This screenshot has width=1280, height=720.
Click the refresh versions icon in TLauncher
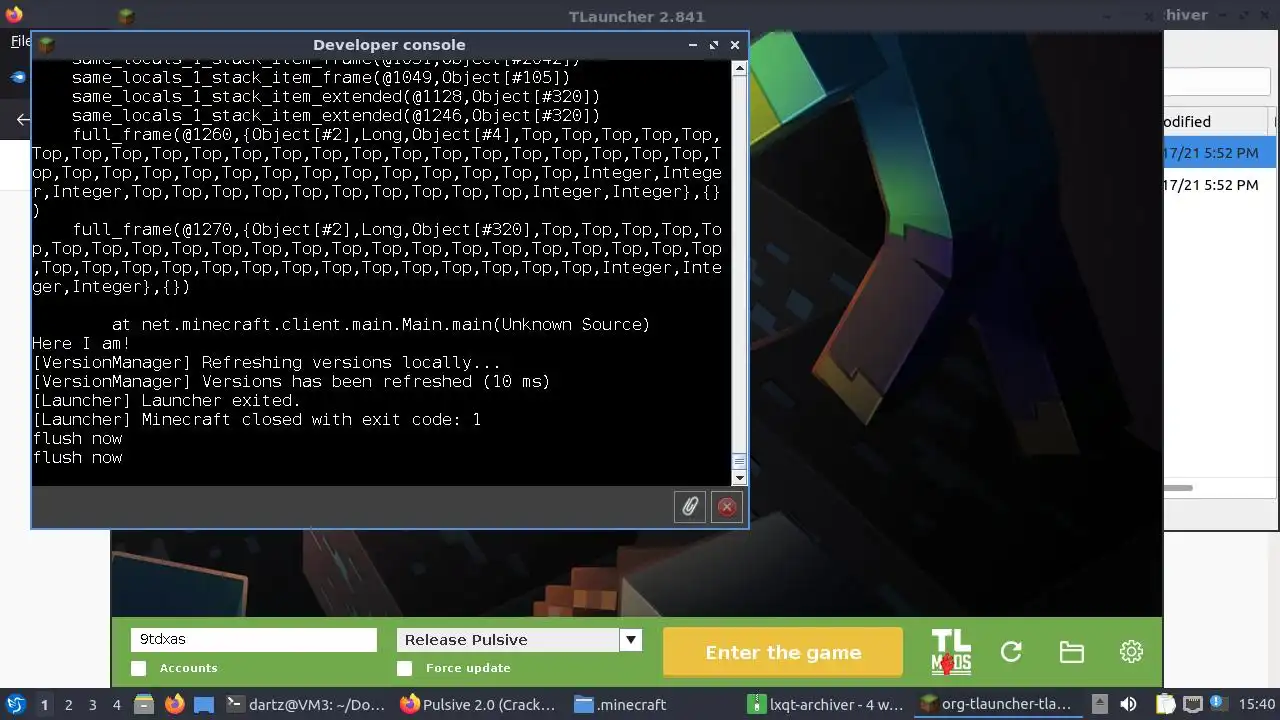[x=1011, y=652]
